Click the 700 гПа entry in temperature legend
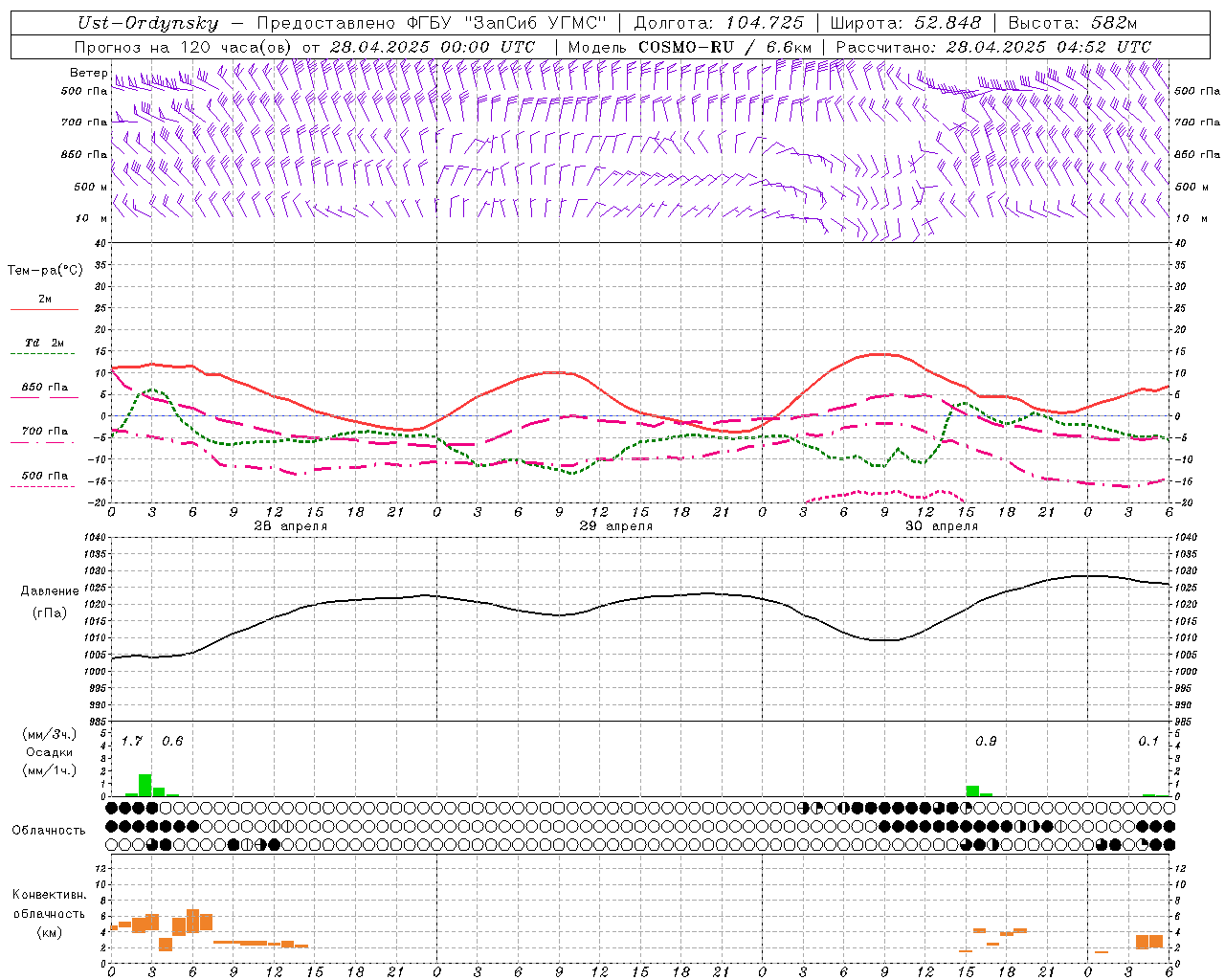Image resolution: width=1225 pixels, height=980 pixels. point(45,432)
